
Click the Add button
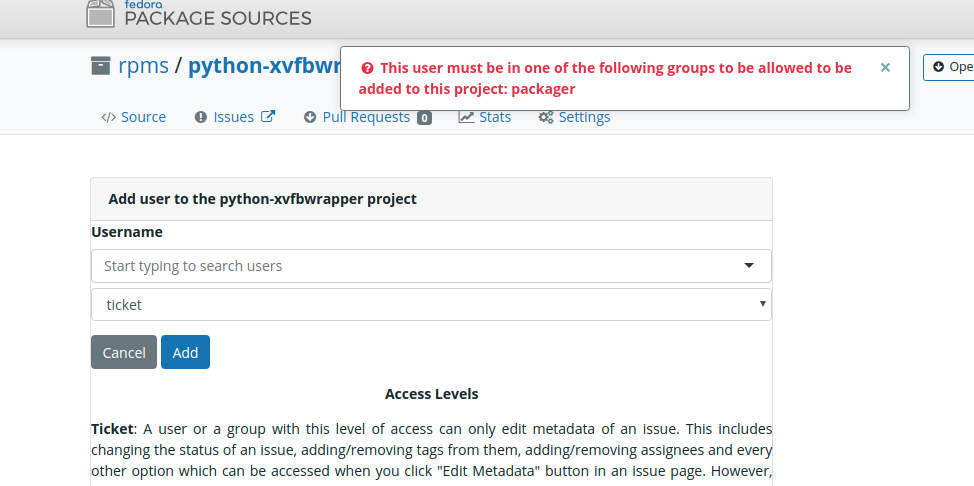coord(185,352)
